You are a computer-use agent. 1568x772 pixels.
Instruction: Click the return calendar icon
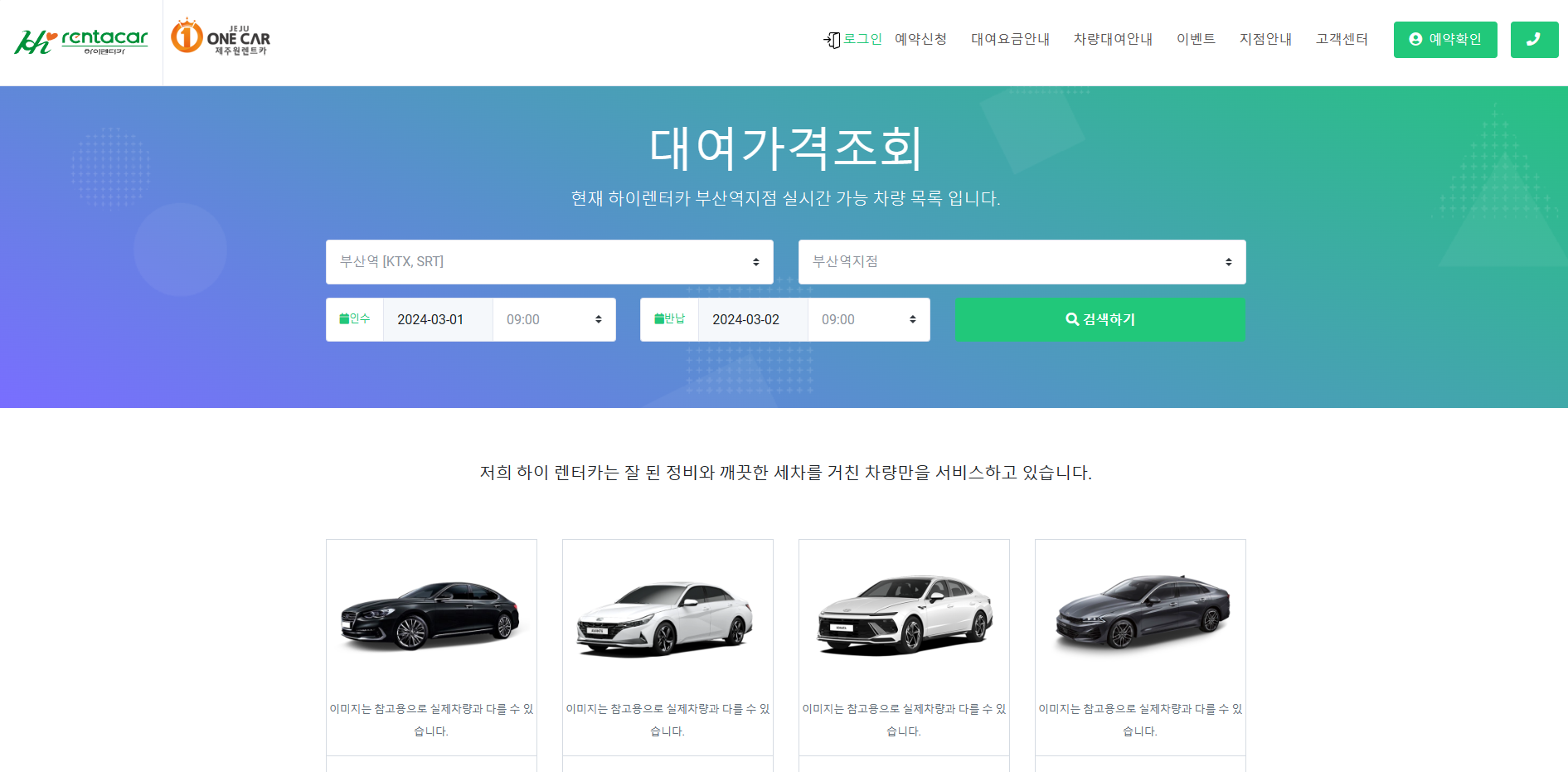[659, 318]
